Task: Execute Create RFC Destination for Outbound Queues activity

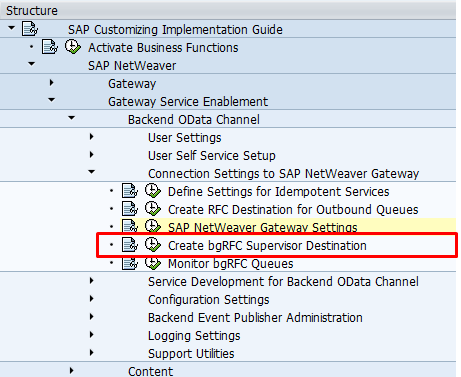Action: coord(153,209)
